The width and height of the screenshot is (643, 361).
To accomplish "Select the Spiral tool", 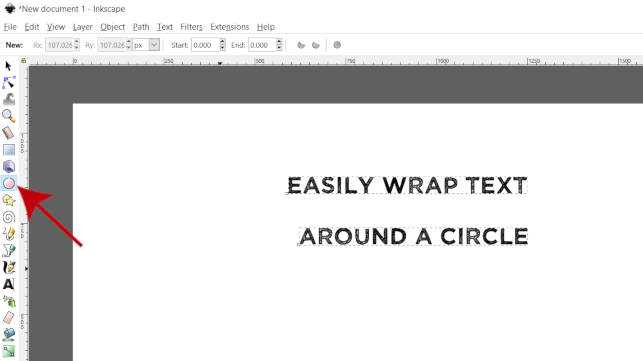I will point(9,217).
